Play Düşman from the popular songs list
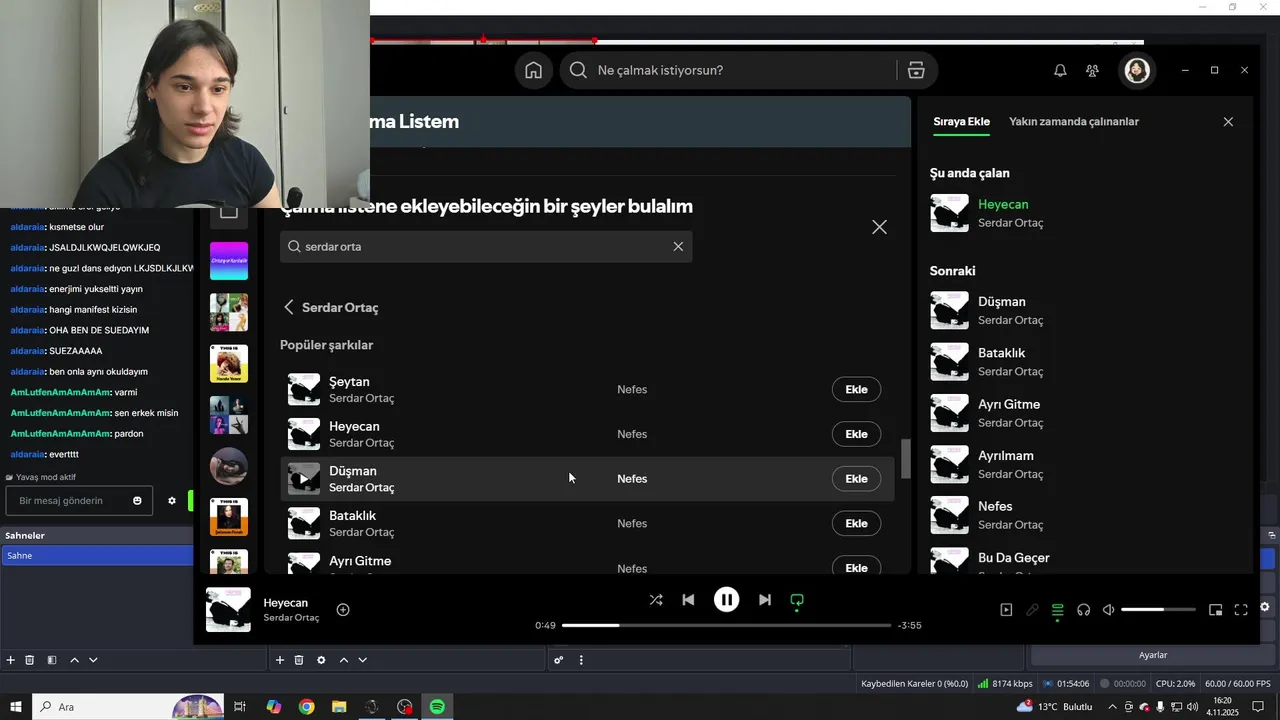 point(304,479)
